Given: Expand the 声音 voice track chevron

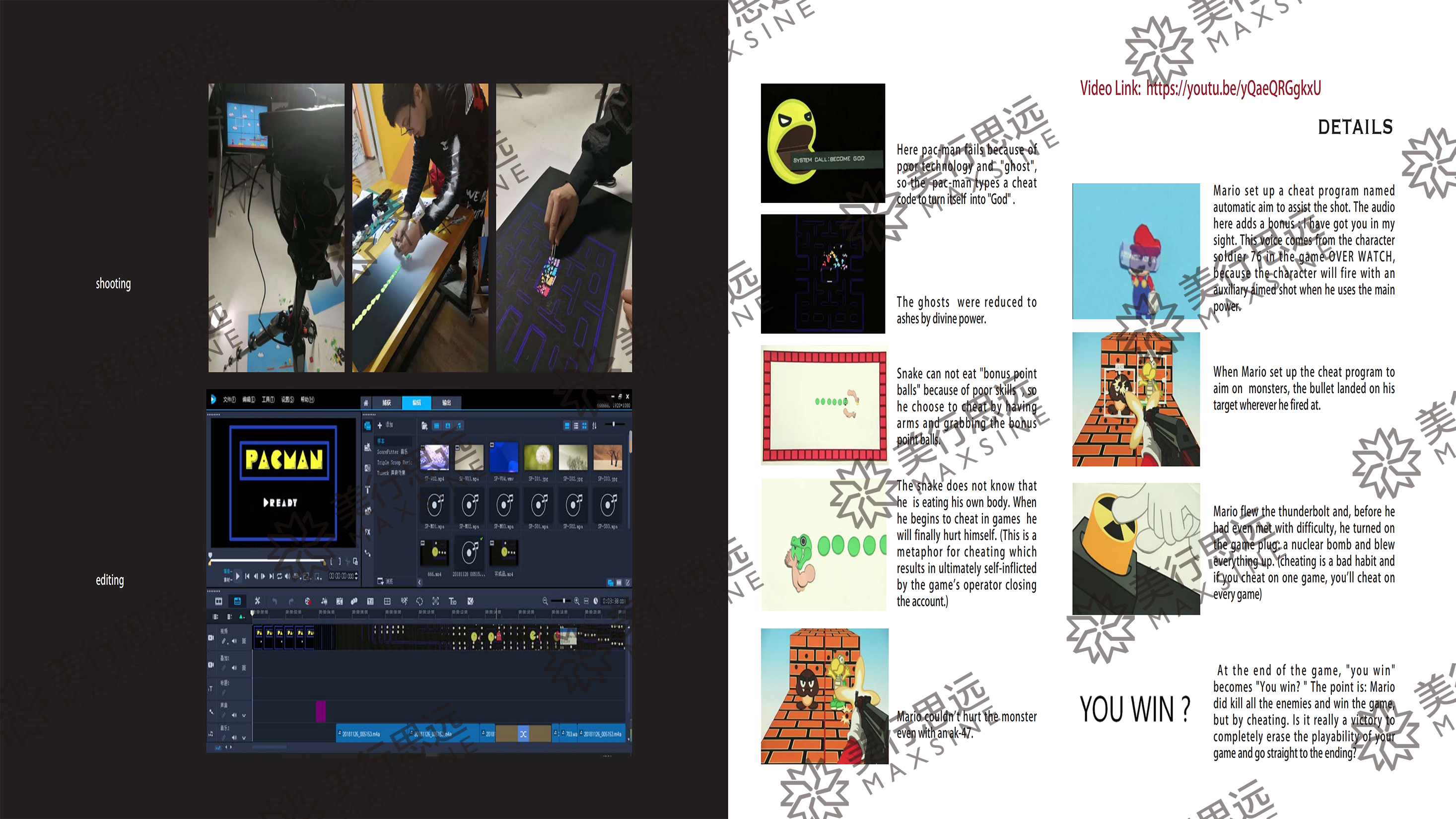Looking at the screenshot, I should [244, 716].
